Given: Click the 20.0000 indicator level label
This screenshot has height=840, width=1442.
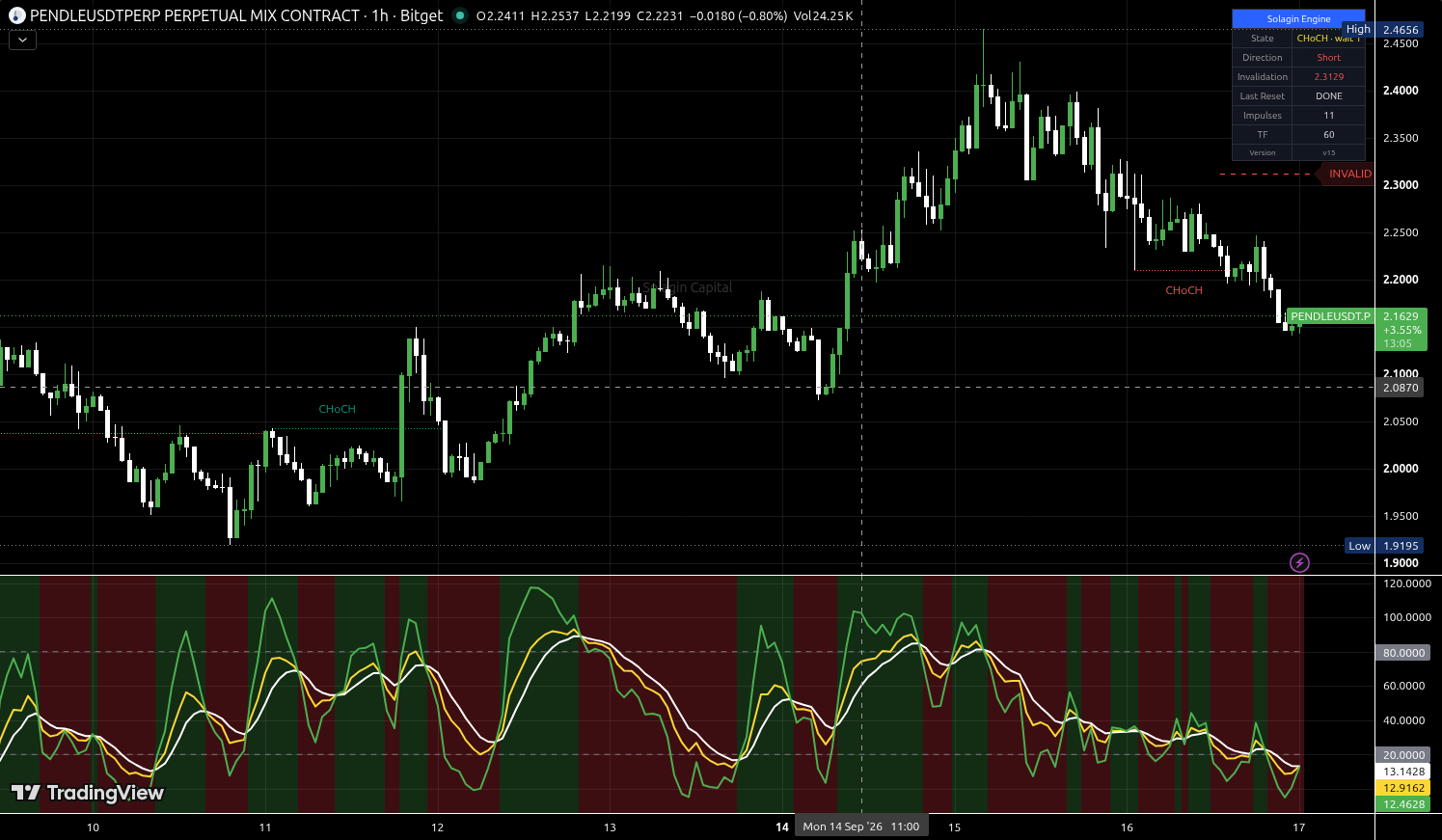Looking at the screenshot, I should [1403, 755].
